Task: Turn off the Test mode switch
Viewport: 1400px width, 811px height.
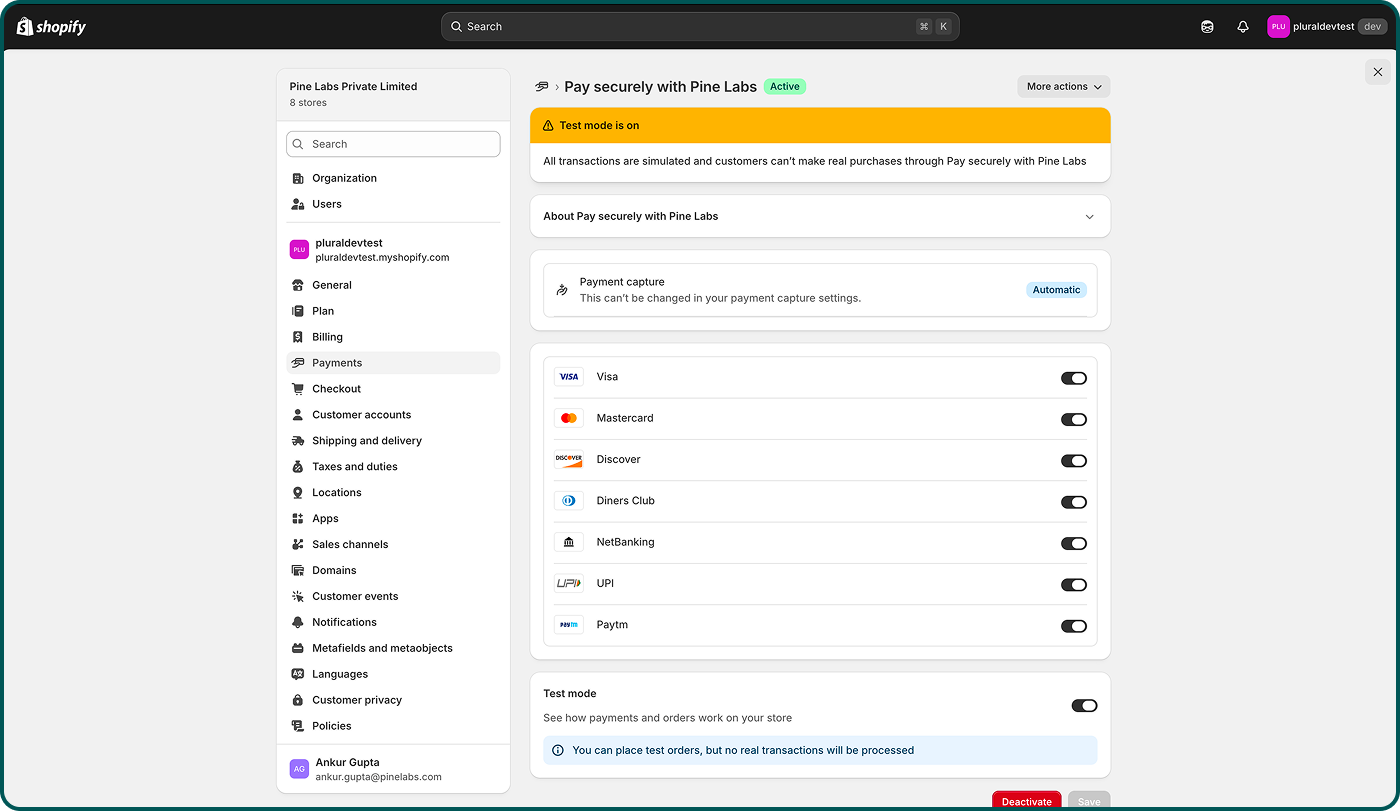Action: pos(1084,706)
